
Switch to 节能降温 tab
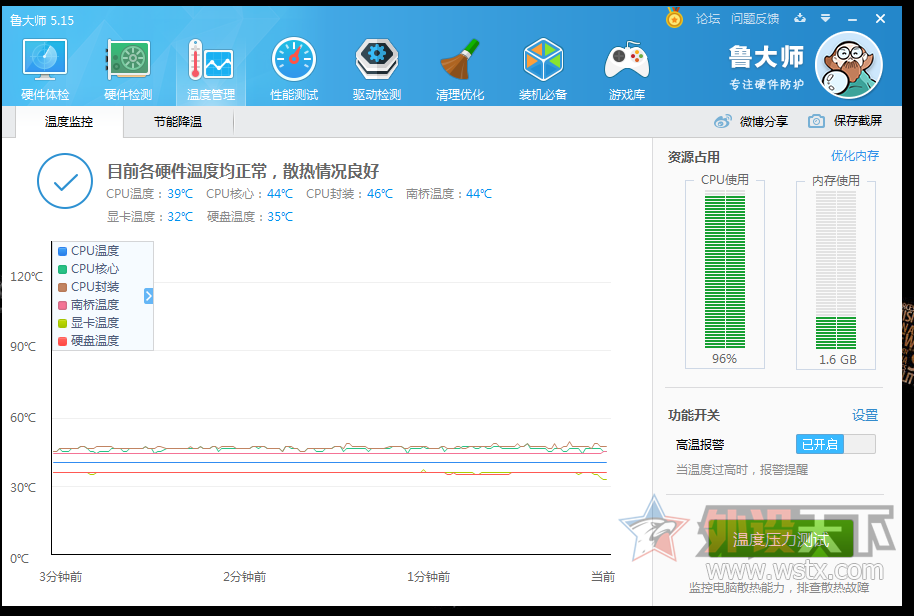(178, 122)
